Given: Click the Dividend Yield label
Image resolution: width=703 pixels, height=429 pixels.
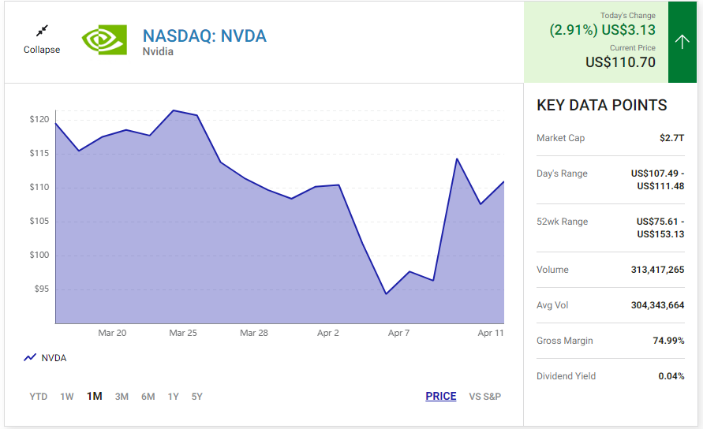Looking at the screenshot, I should 566,376.
